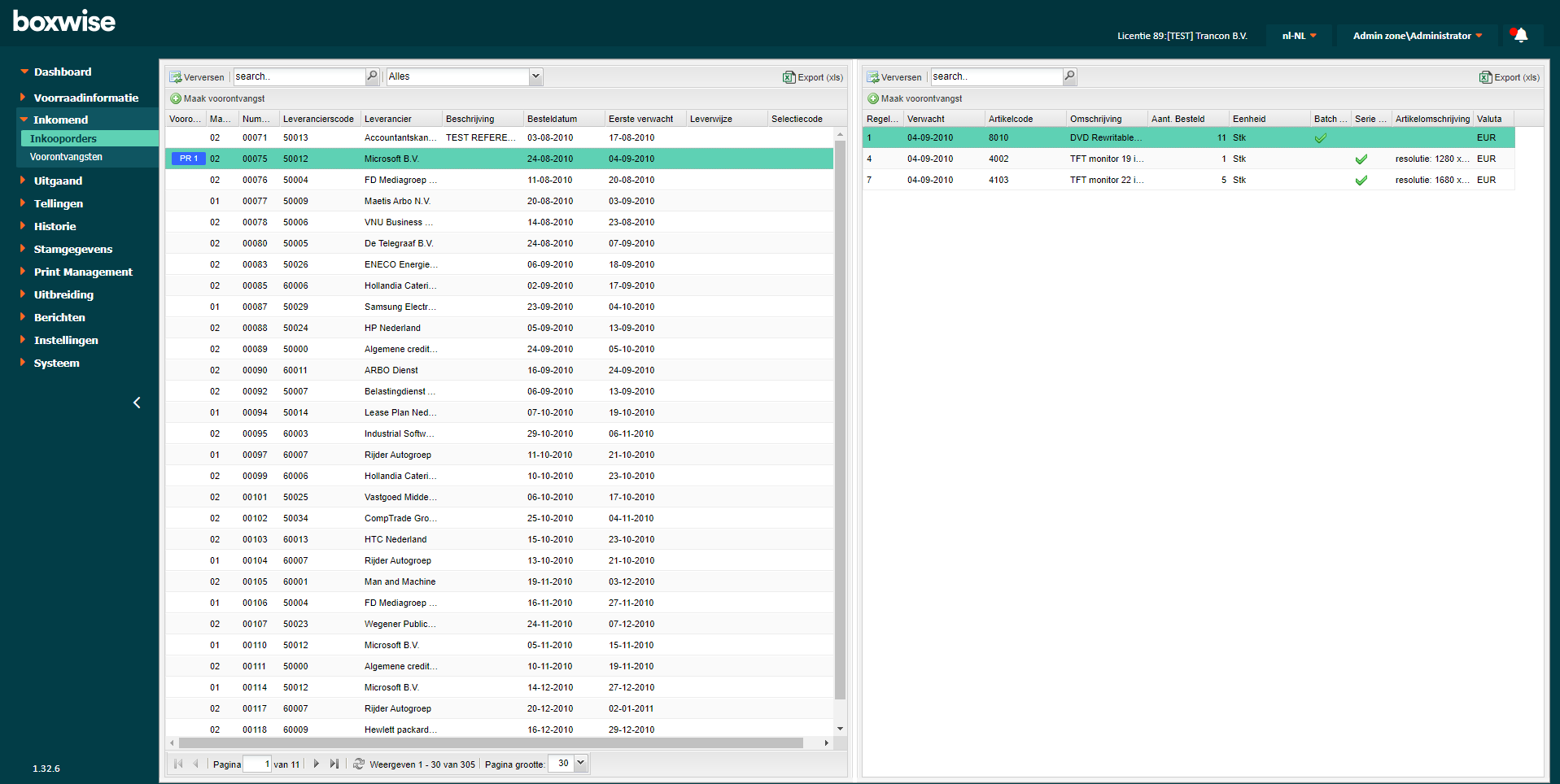This screenshot has width=1560, height=784.
Task: Click right Maak voorontvangst plus icon
Action: (x=873, y=98)
